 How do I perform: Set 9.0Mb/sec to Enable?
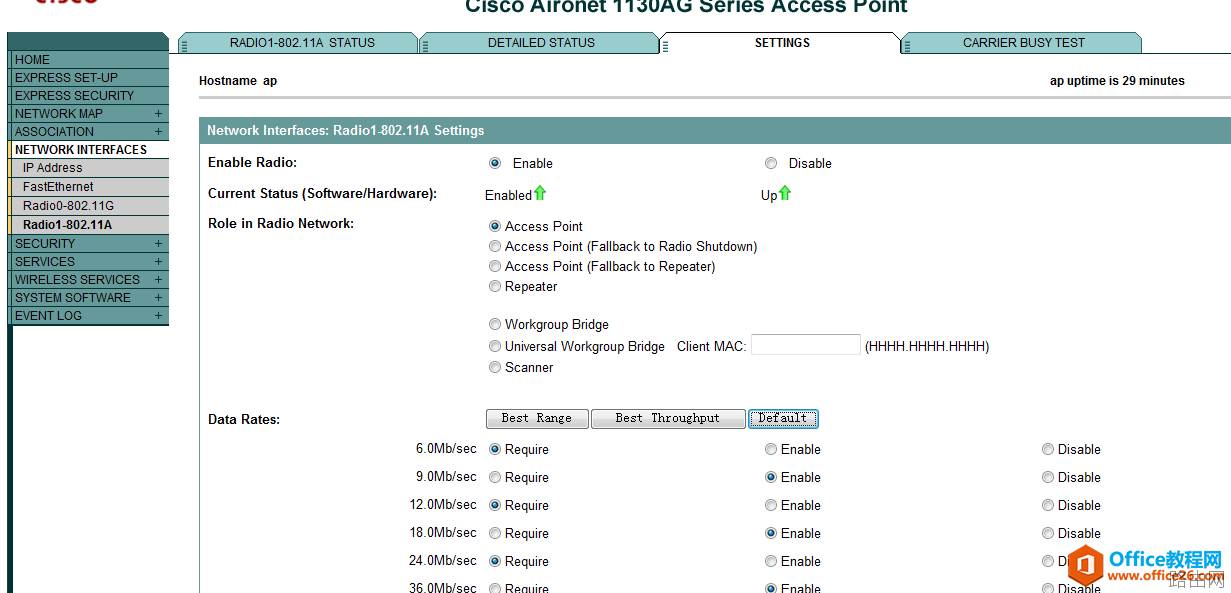tap(771, 477)
